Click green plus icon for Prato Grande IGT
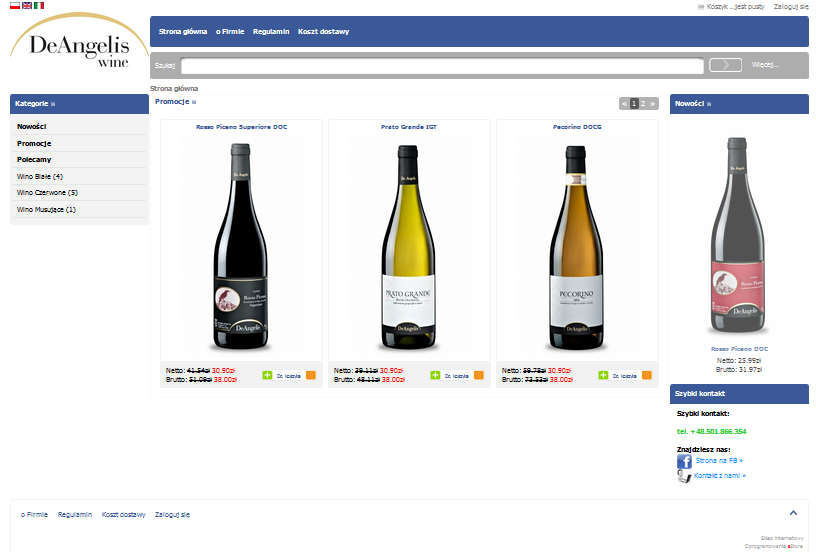 (436, 375)
